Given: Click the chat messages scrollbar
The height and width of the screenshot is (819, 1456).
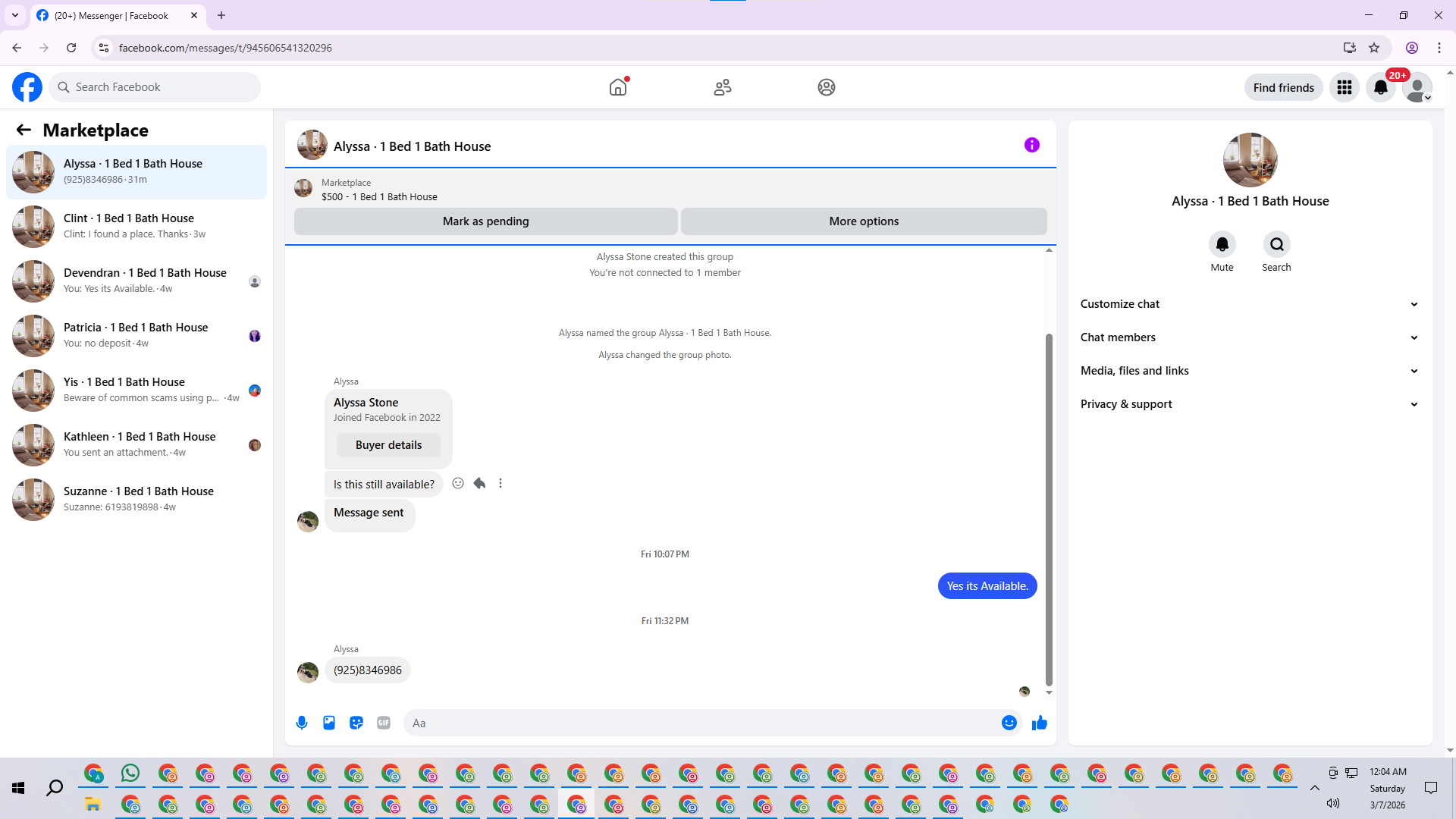Looking at the screenshot, I should point(1049,508).
